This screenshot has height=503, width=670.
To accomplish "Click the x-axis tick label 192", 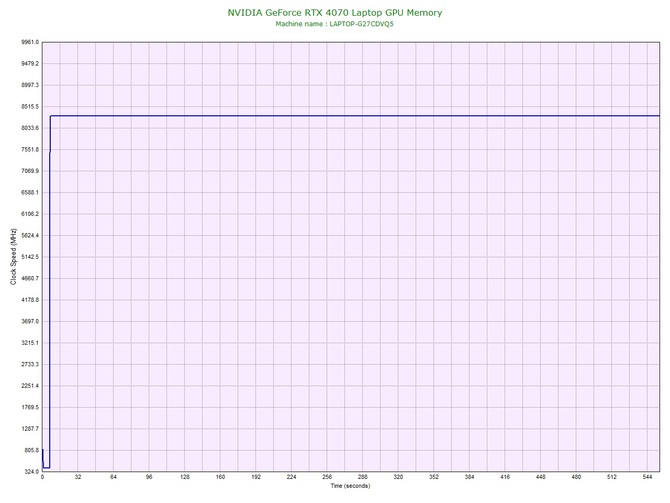I will (256, 477).
